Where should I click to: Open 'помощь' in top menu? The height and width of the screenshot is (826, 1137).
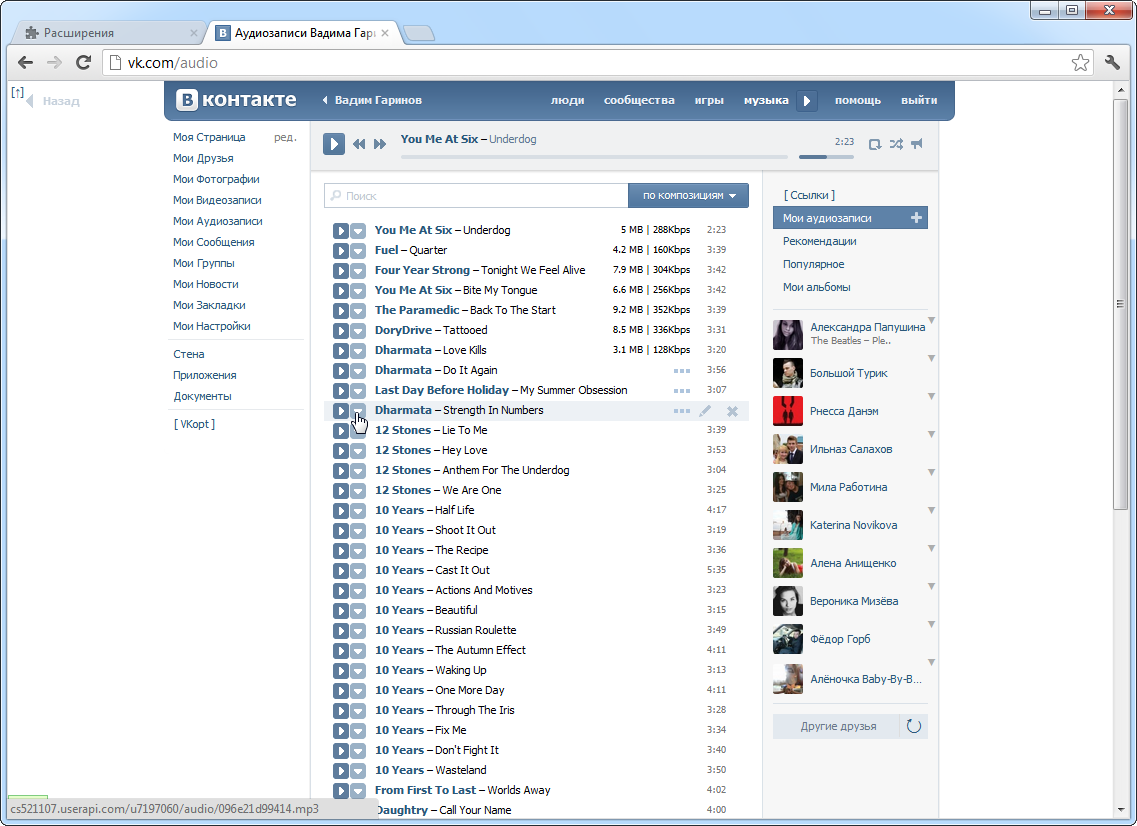coord(857,101)
